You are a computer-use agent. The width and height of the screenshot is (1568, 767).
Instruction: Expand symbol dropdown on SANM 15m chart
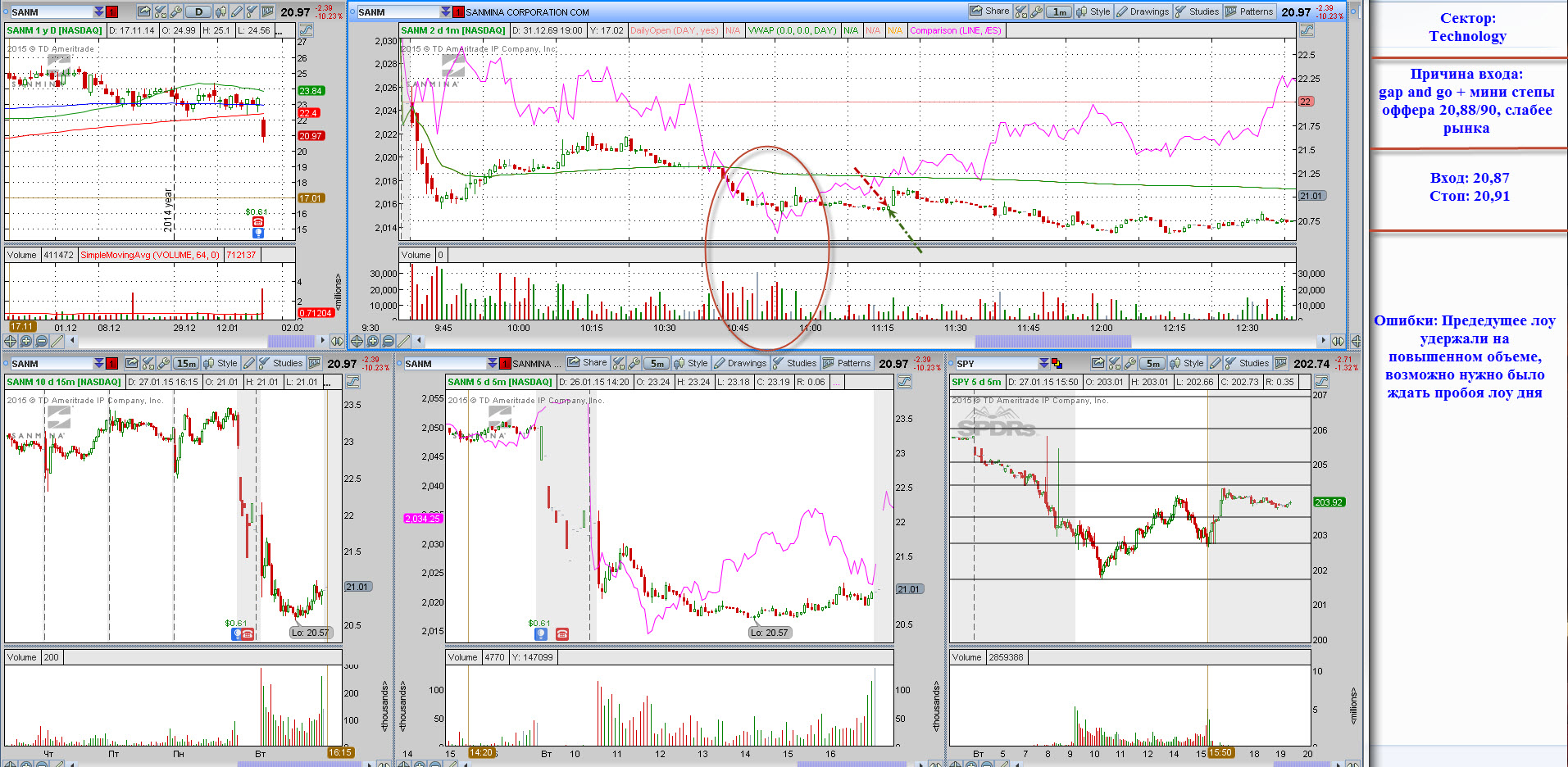click(99, 363)
